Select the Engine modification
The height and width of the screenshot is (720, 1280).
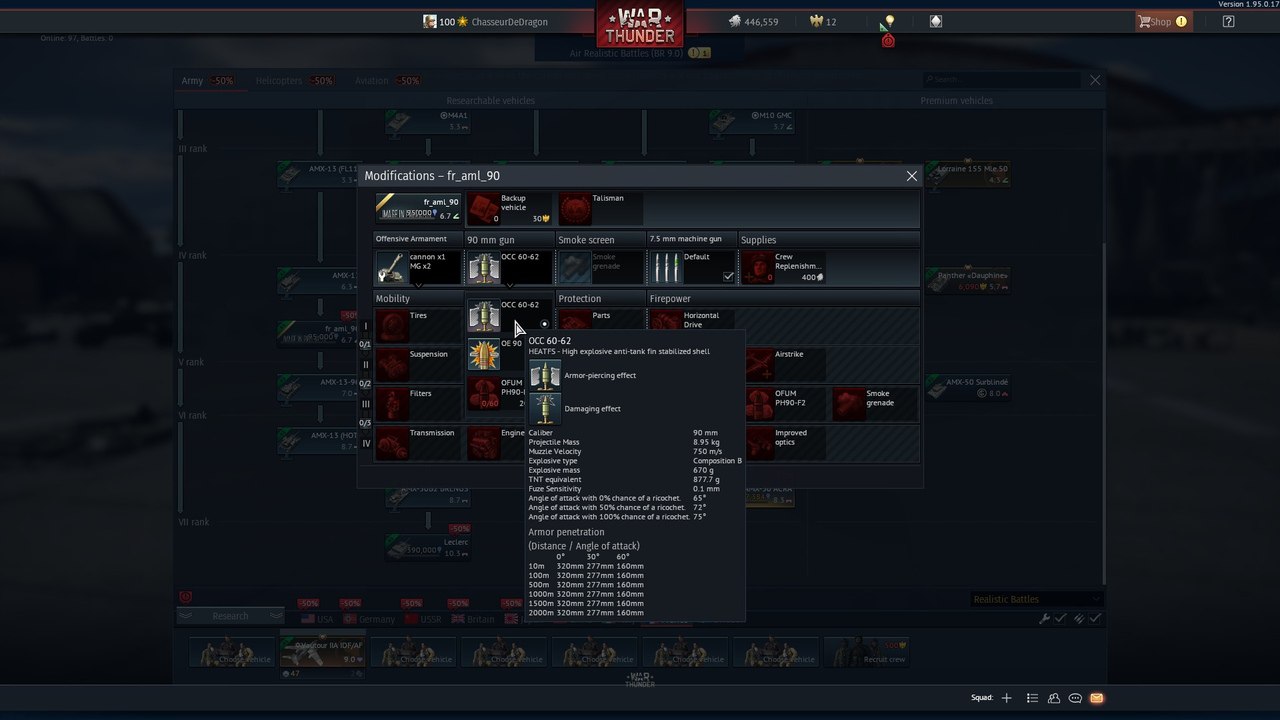[497, 443]
